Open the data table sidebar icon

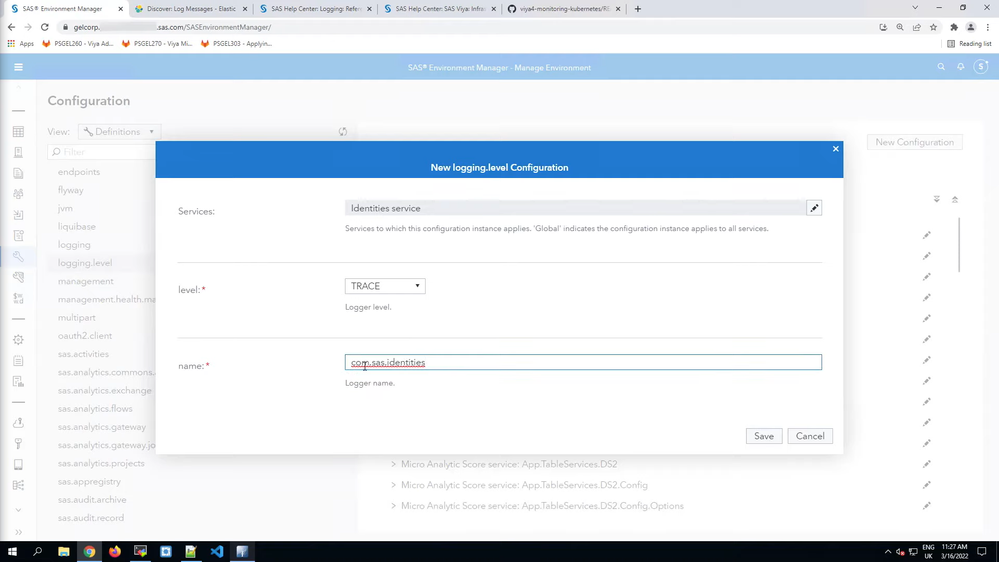[18, 132]
